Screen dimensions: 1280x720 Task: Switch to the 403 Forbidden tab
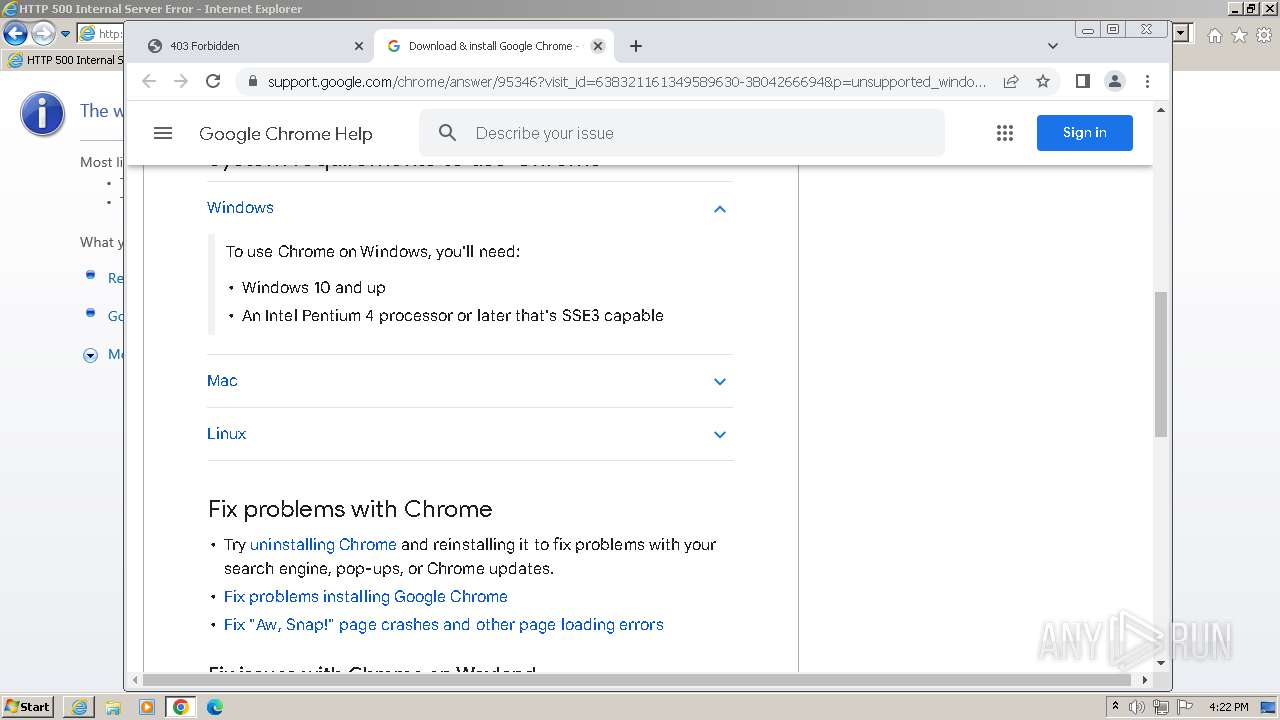(x=252, y=46)
